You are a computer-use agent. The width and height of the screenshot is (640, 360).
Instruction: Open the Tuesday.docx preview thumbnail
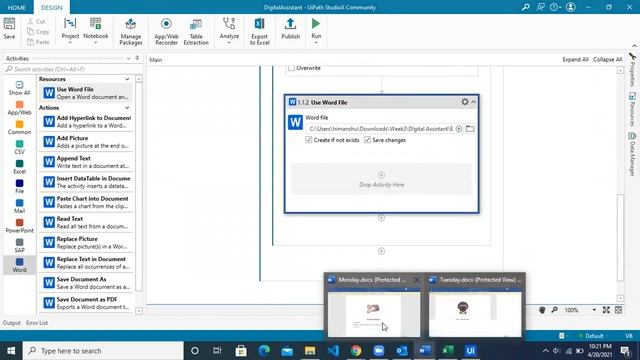click(475, 313)
